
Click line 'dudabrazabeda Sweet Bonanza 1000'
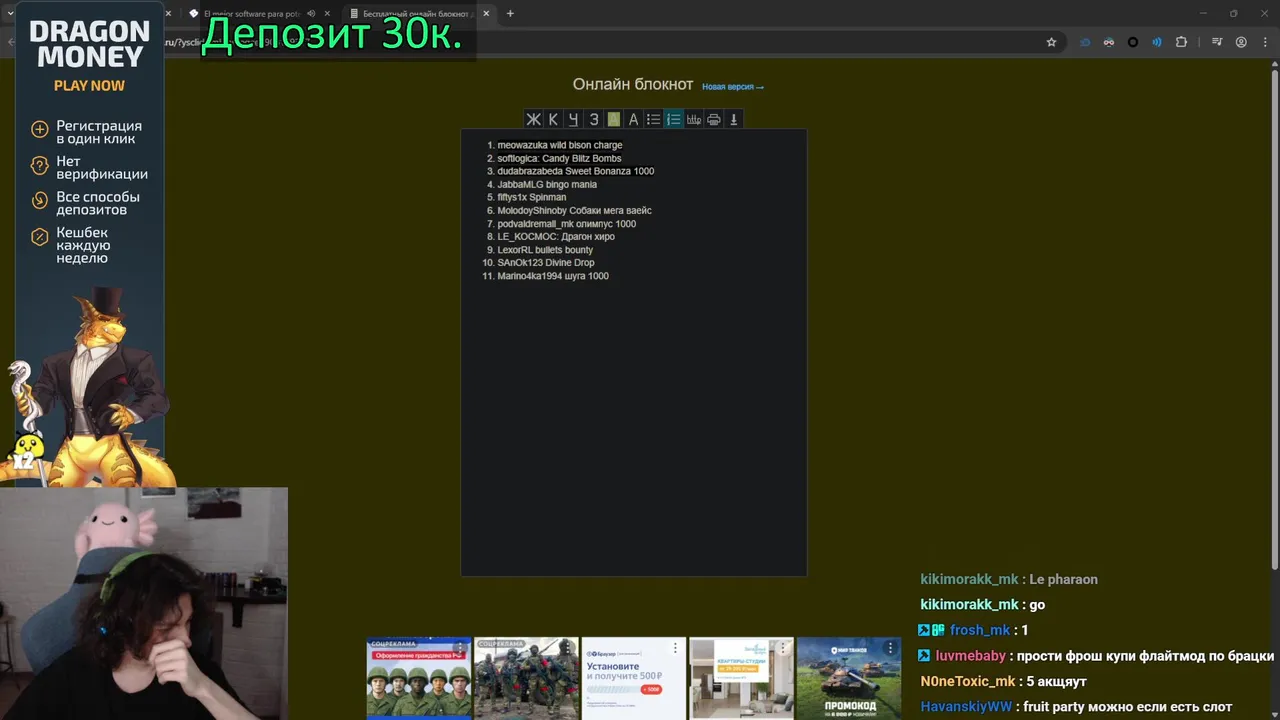click(x=576, y=171)
